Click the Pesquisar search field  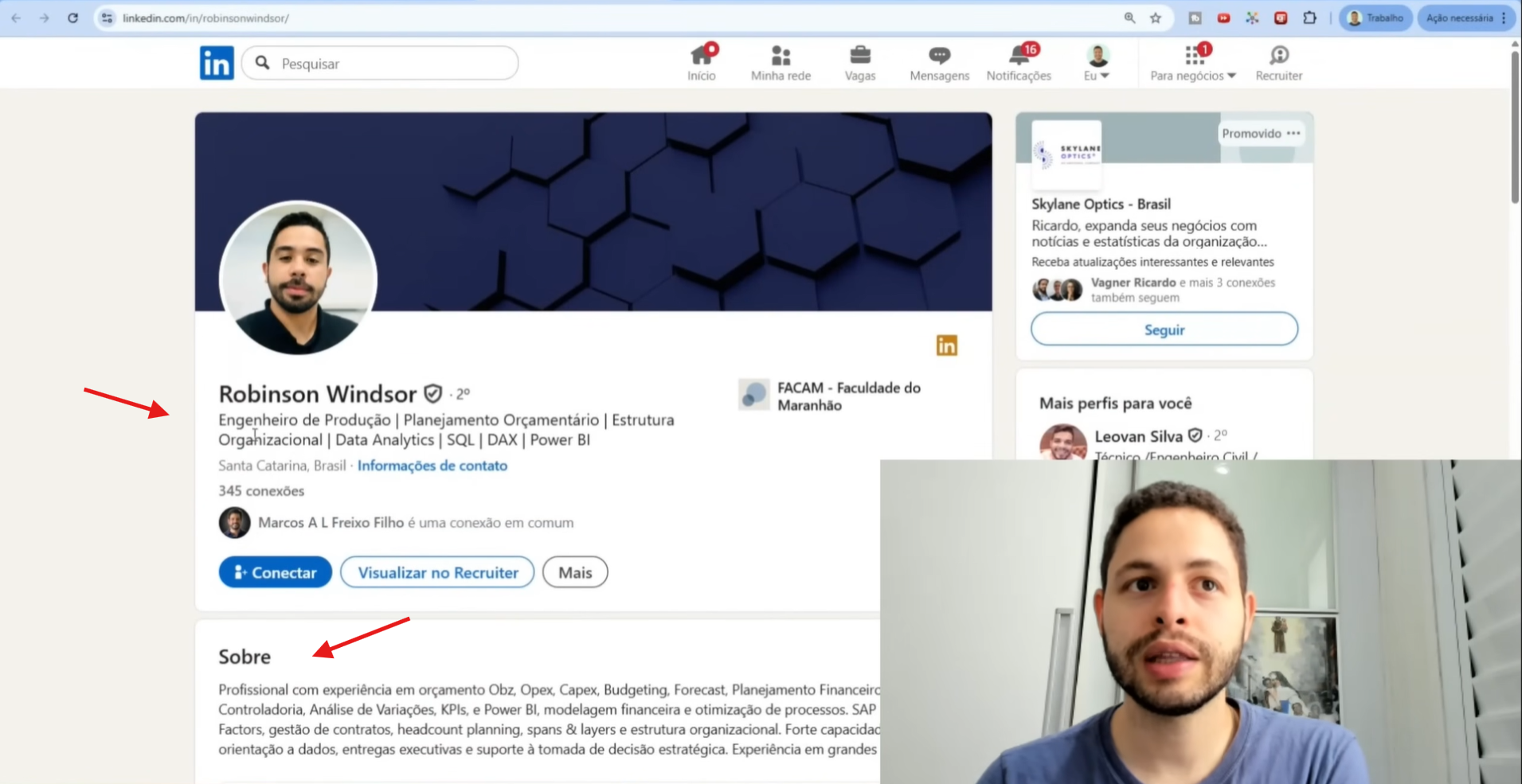[380, 63]
